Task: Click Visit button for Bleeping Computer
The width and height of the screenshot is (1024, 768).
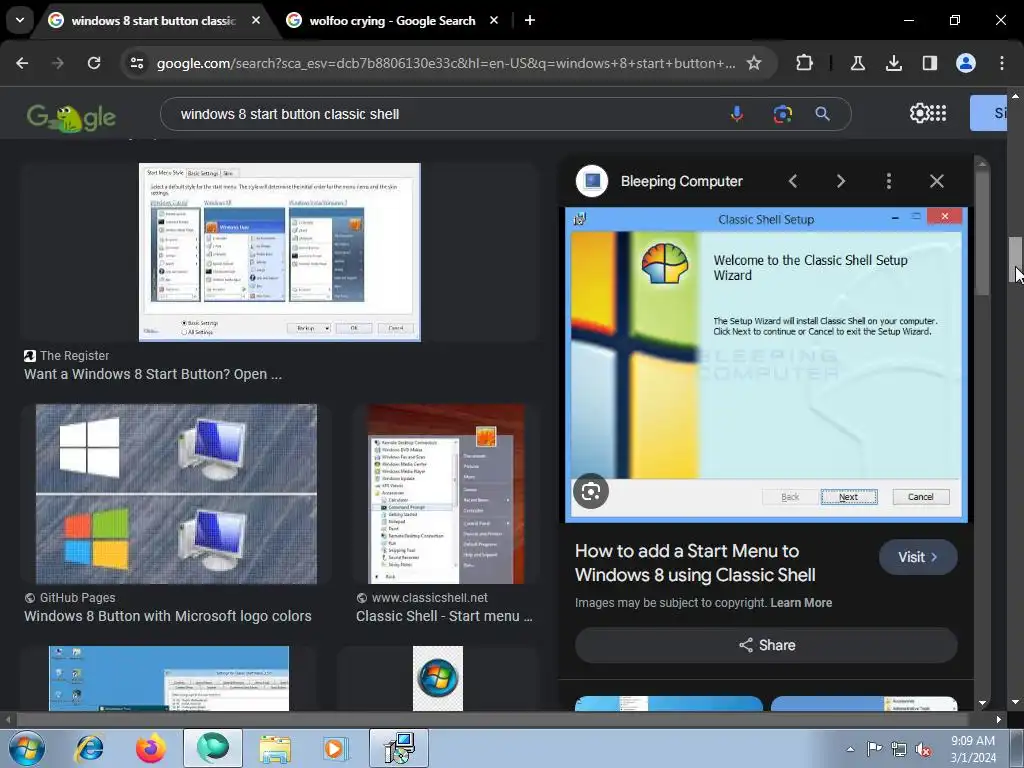Action: (918, 557)
